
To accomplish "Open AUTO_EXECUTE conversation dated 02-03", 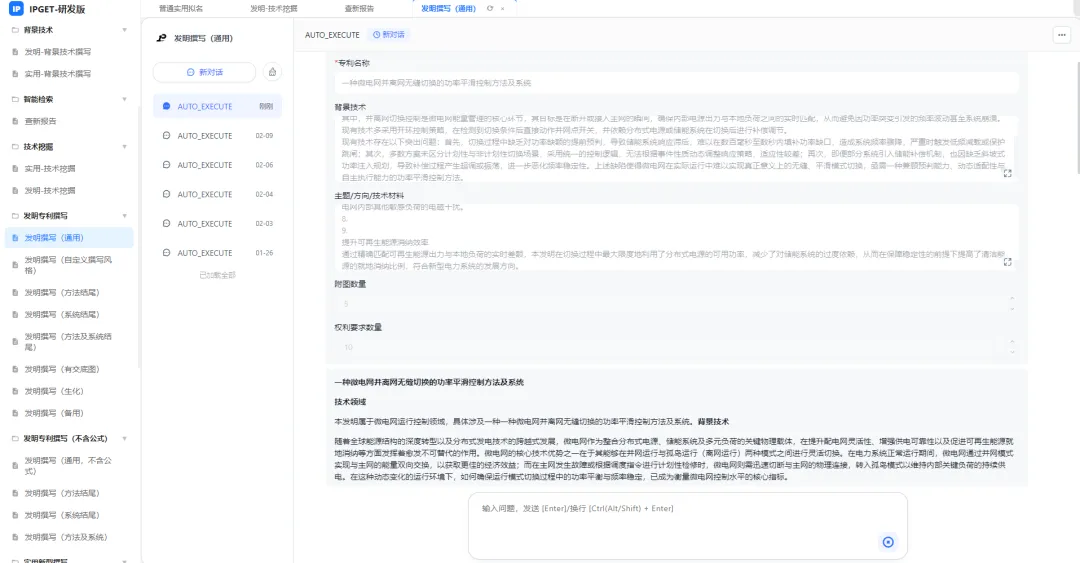I will (x=218, y=224).
